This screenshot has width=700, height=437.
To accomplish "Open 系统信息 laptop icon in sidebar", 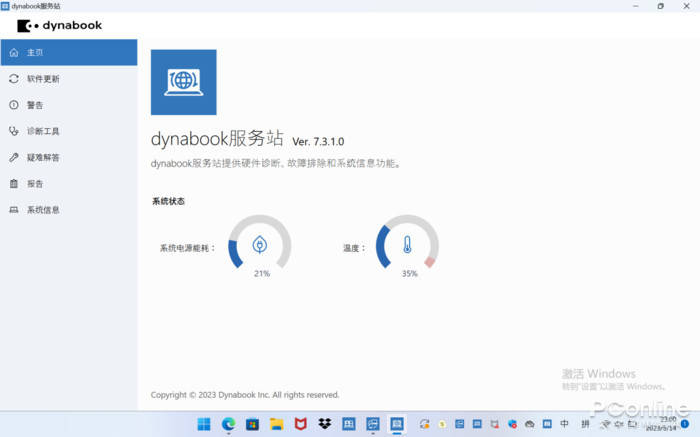I will point(14,210).
